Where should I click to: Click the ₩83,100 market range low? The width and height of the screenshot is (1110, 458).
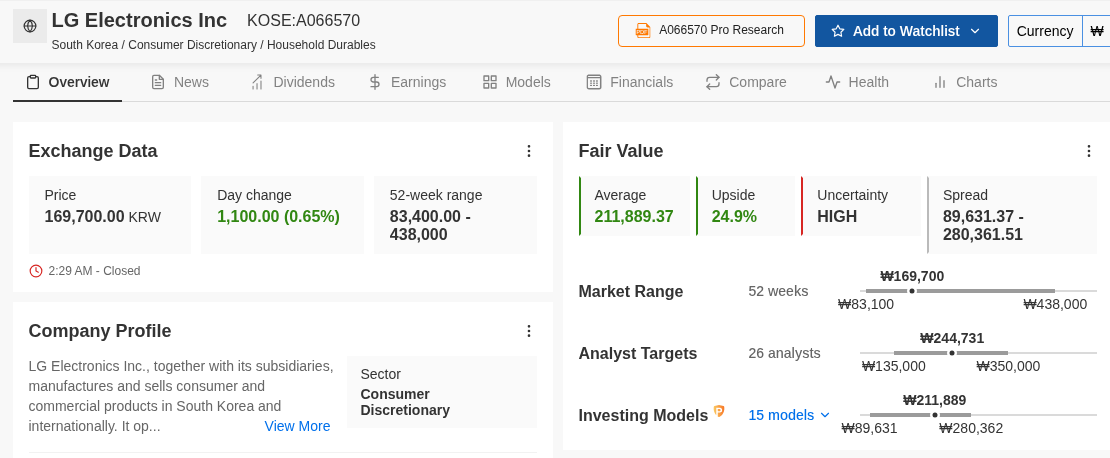tap(866, 304)
